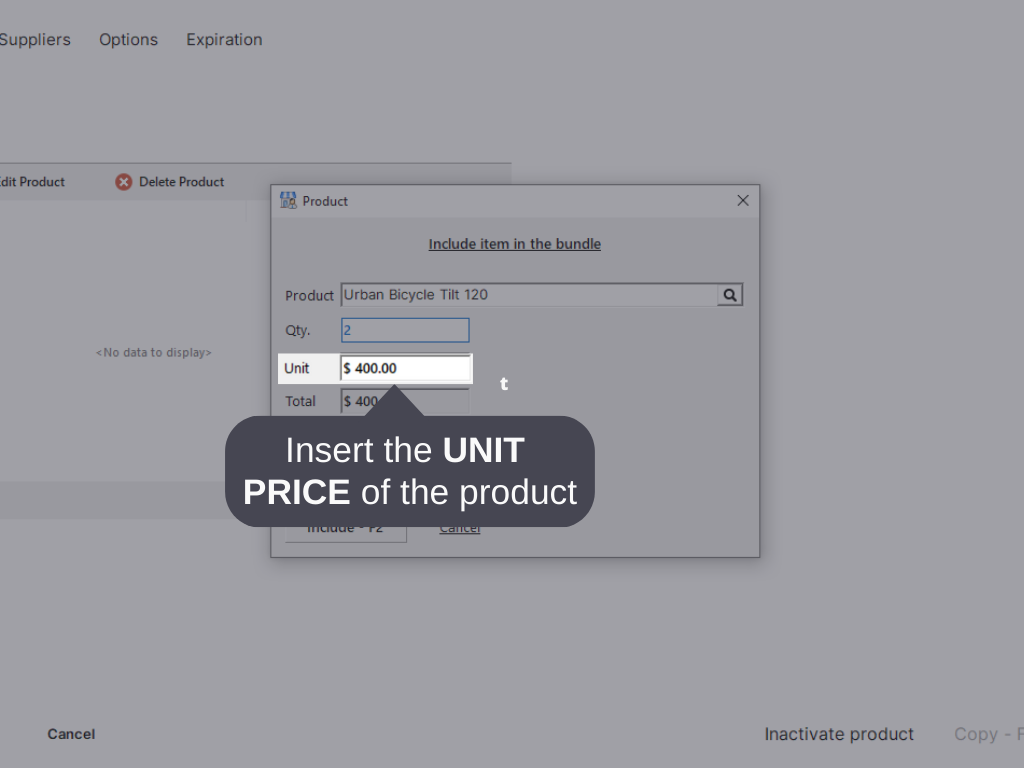Click the Include - F2 button
Screen dimensions: 1024x768
pos(345,528)
